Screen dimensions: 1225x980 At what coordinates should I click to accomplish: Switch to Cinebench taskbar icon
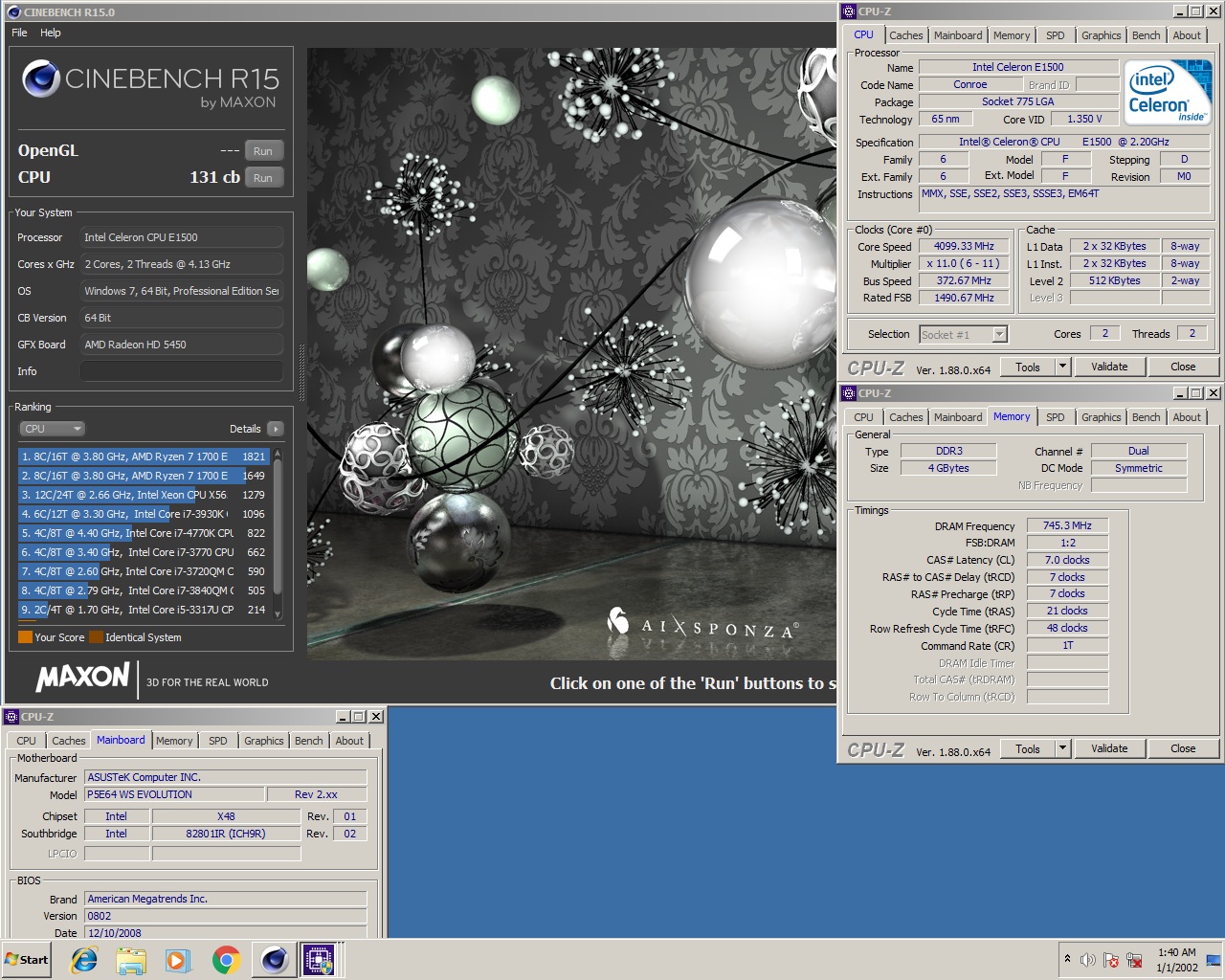click(274, 959)
